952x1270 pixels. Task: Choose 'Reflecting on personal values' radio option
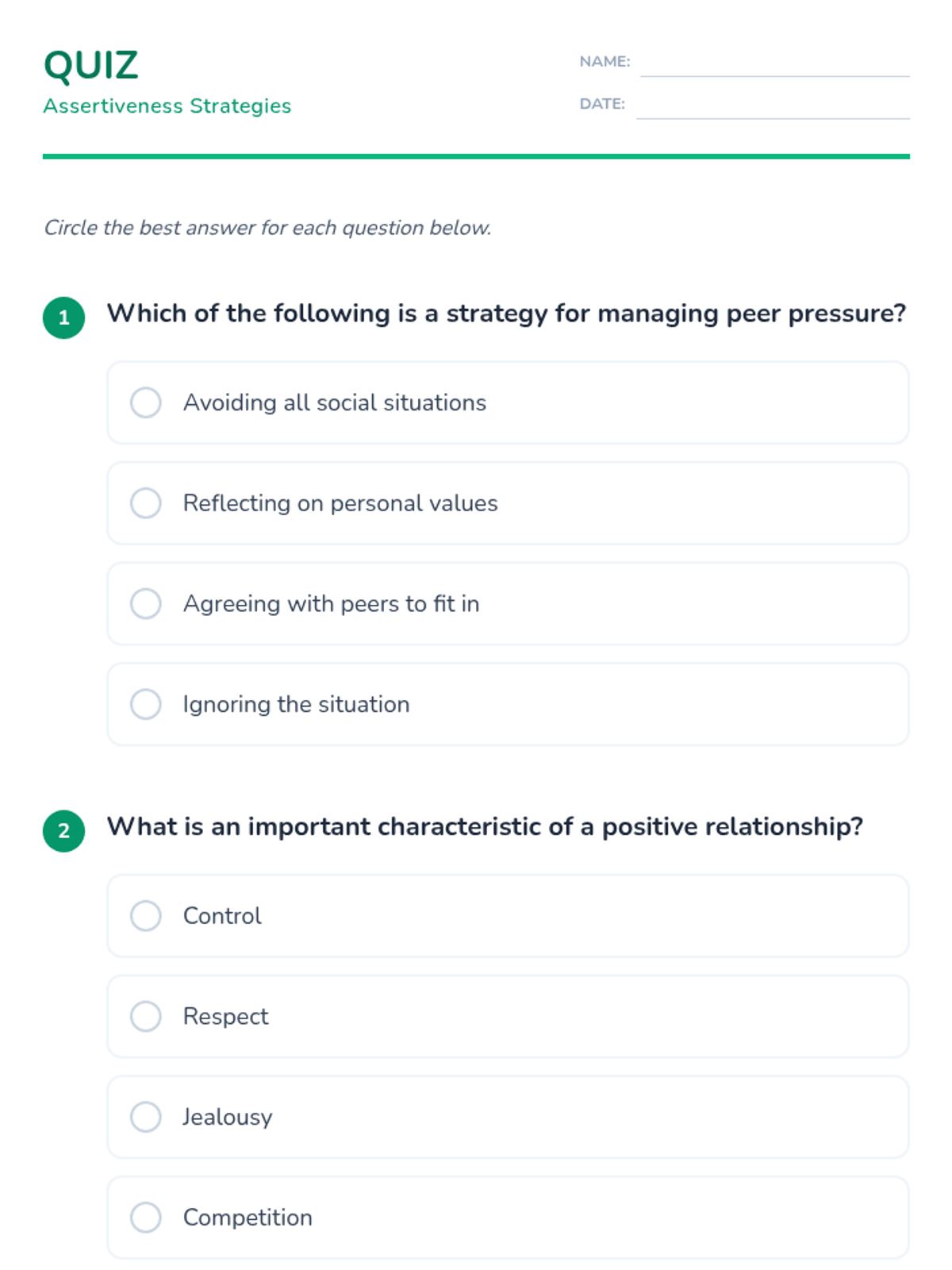click(x=146, y=503)
